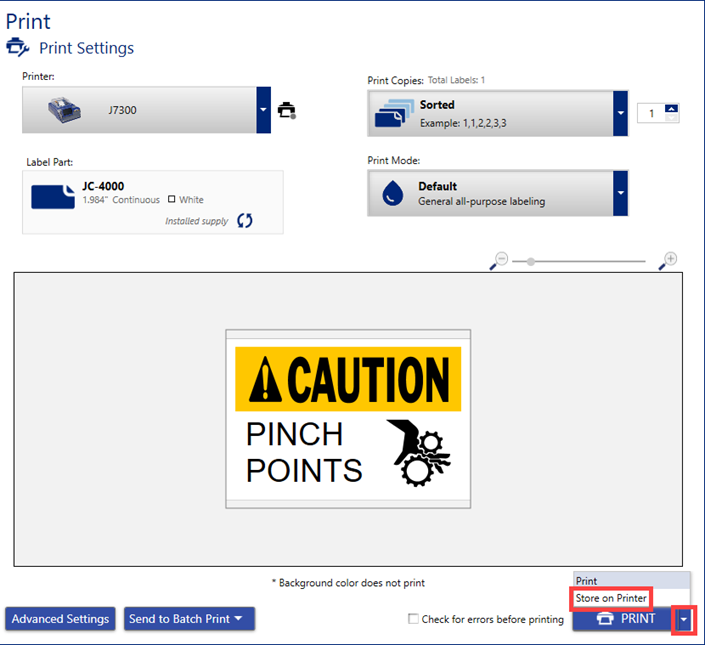The height and width of the screenshot is (645, 705).
Task: Click the printer properties icon beside J7300
Action: pos(287,110)
